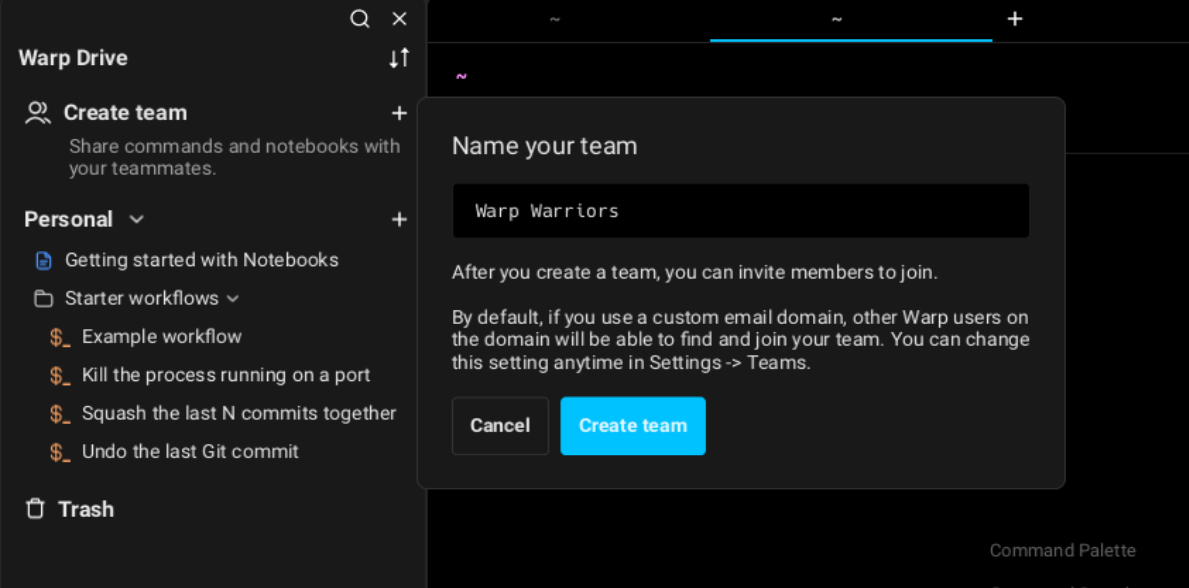Click the team name input field
1189x588 pixels.
coord(741,211)
